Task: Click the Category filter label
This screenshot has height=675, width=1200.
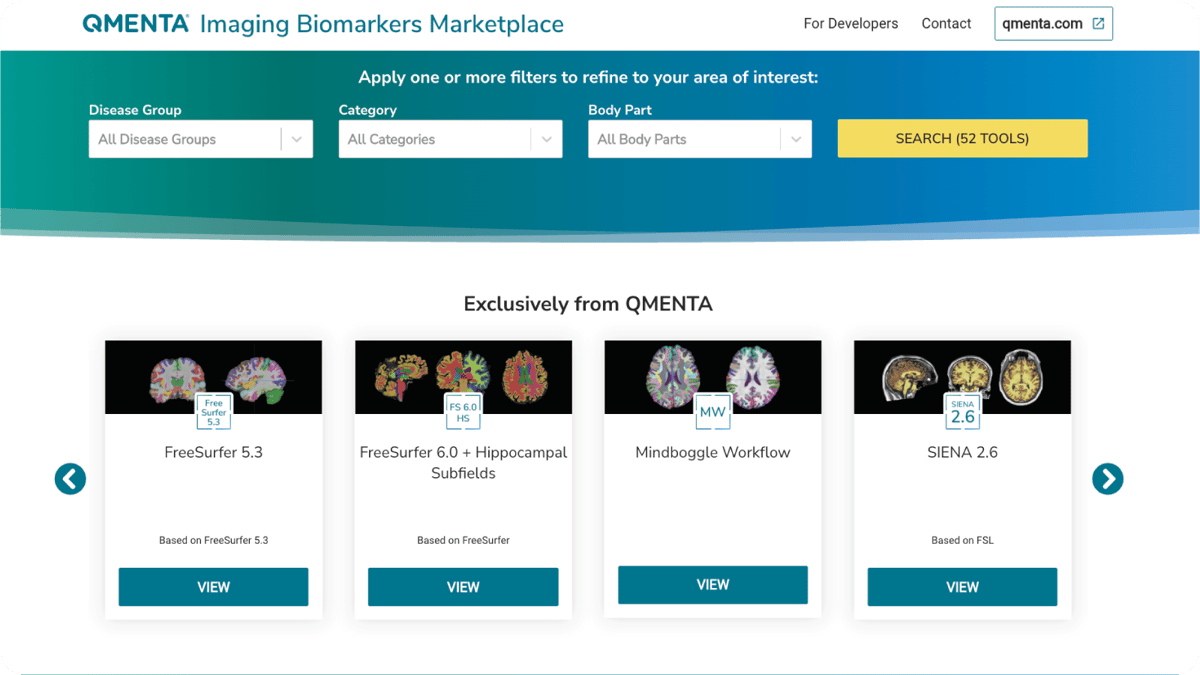Action: [x=368, y=110]
